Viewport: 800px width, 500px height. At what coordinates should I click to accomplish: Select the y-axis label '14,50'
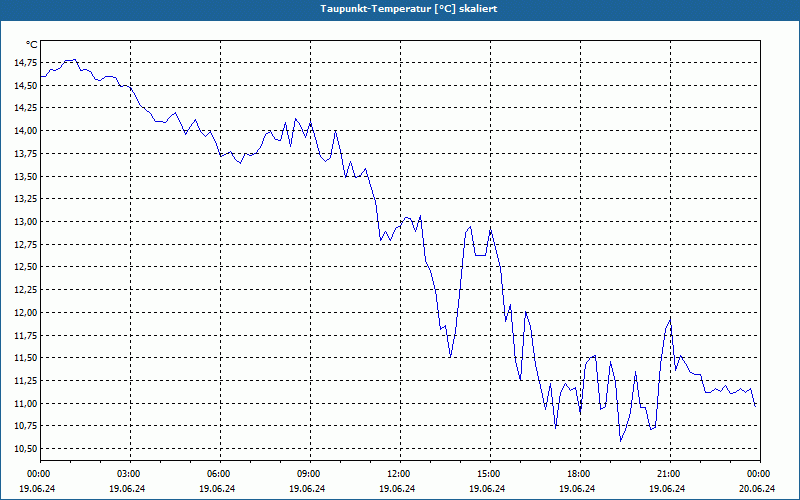(26, 85)
